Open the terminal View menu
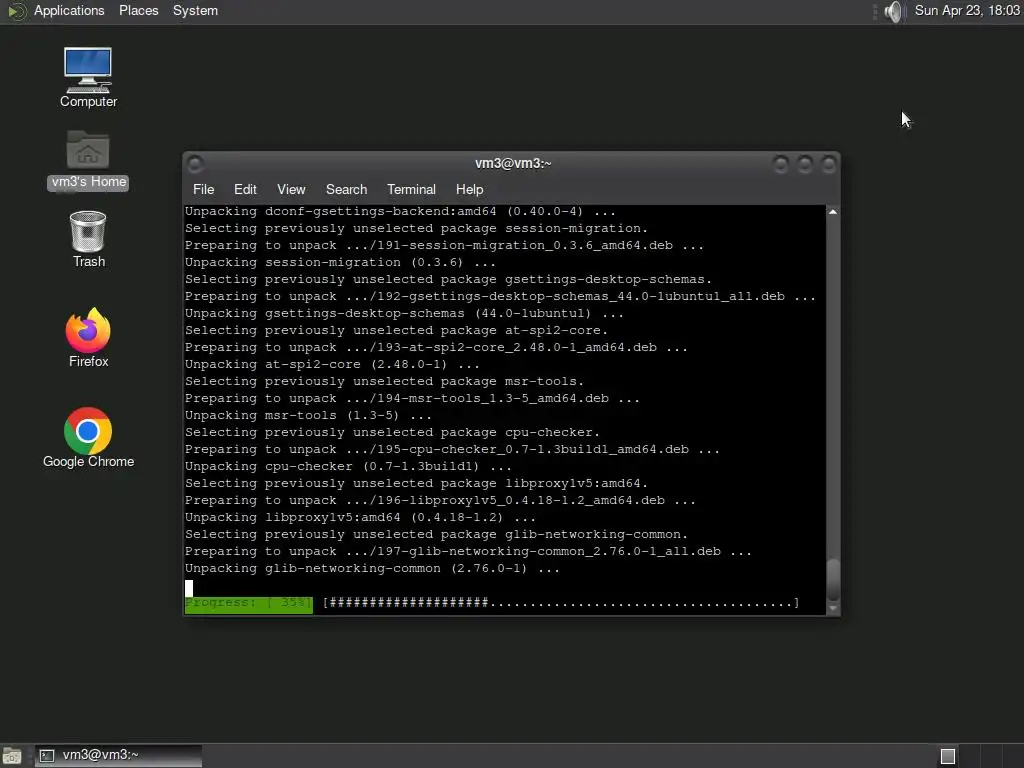The height and width of the screenshot is (768, 1024). tap(291, 189)
